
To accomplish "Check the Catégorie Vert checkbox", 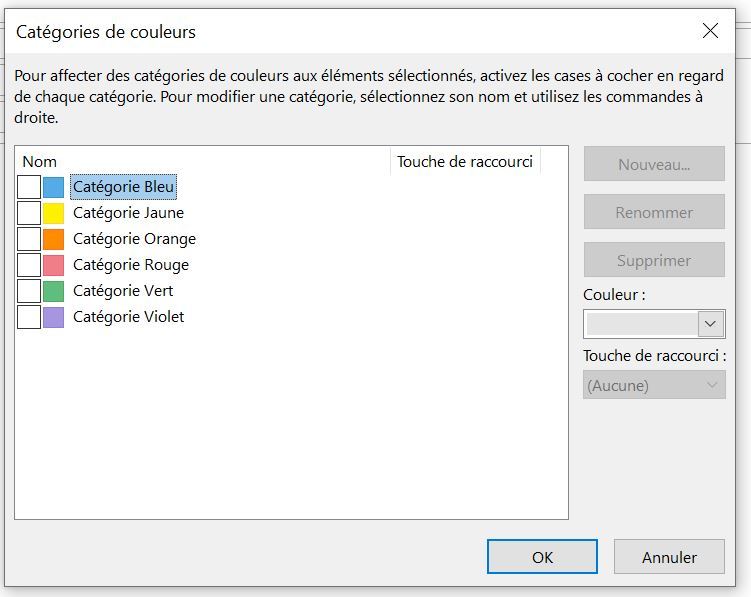I will pos(29,291).
